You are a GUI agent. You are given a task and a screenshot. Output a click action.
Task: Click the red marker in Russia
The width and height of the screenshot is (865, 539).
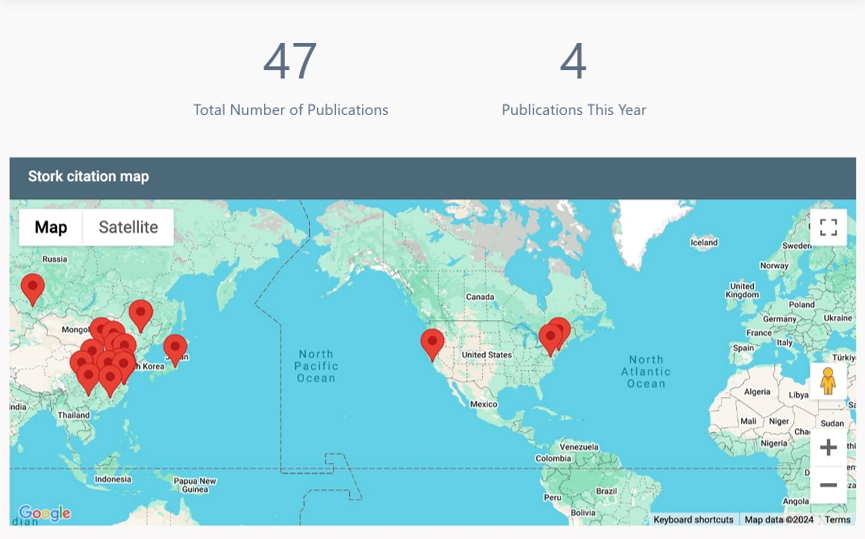tap(33, 287)
